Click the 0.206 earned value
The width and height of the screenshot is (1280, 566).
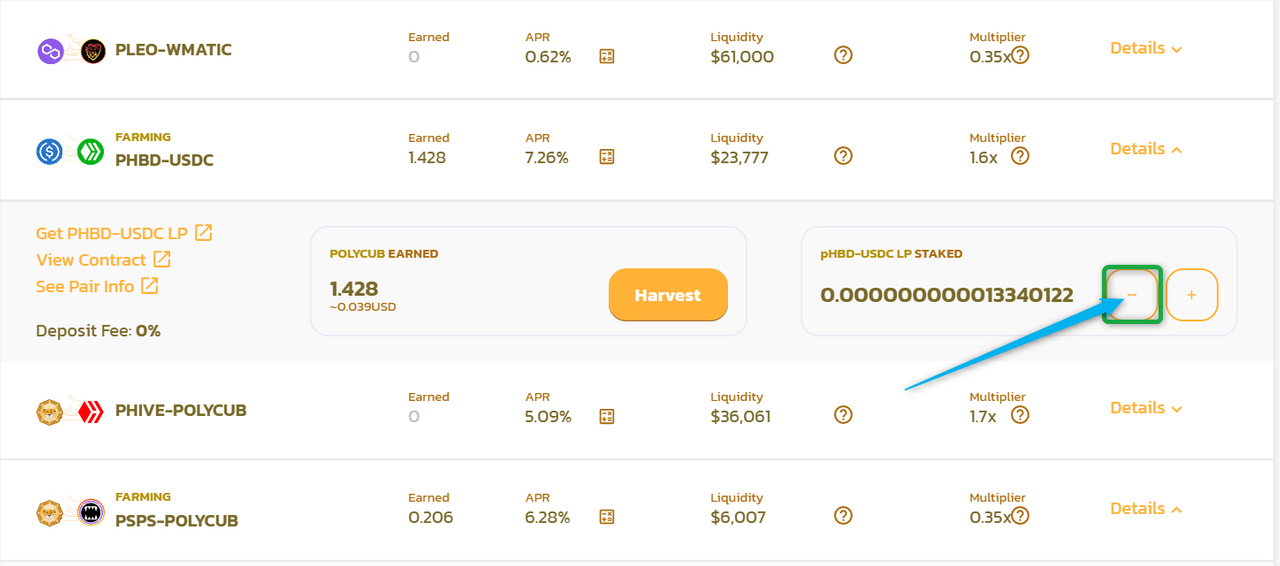pos(431,518)
